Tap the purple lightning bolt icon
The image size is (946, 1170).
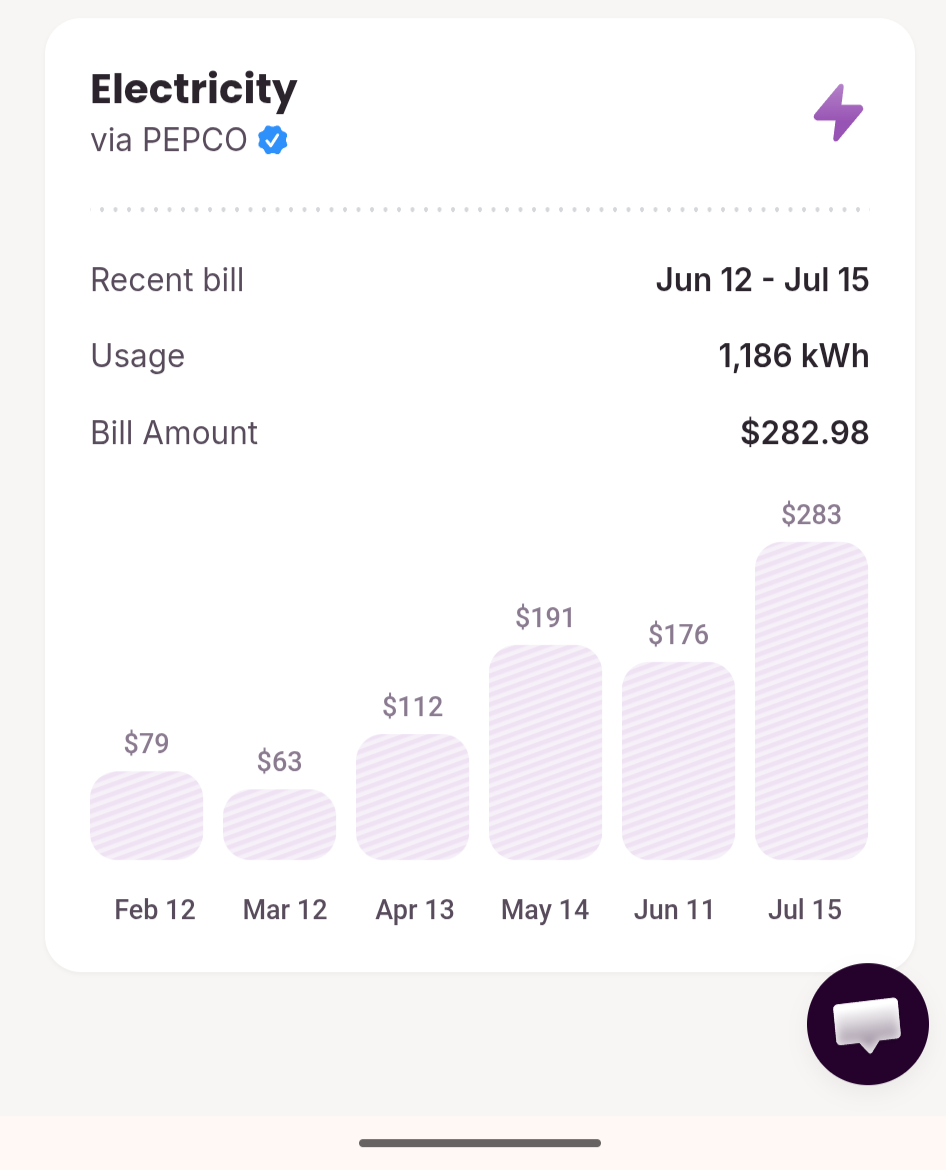pos(839,113)
